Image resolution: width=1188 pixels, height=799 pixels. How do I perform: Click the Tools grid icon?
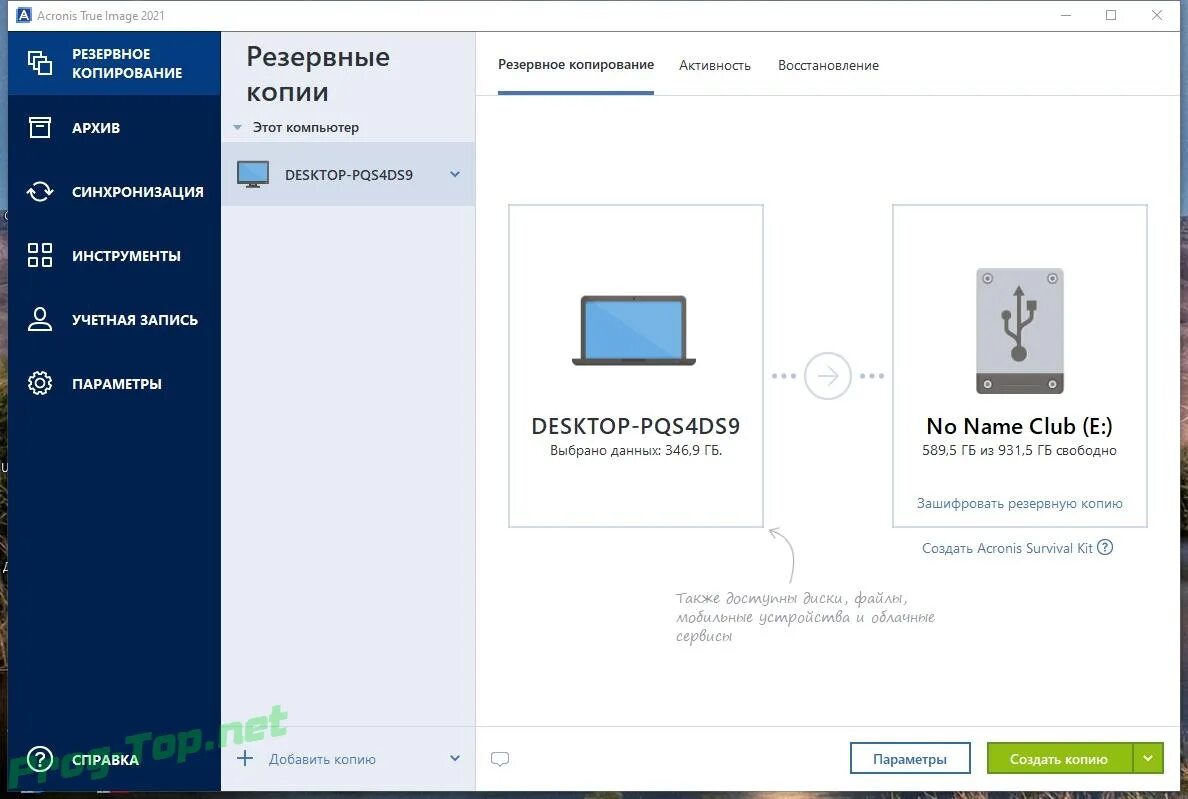click(39, 255)
